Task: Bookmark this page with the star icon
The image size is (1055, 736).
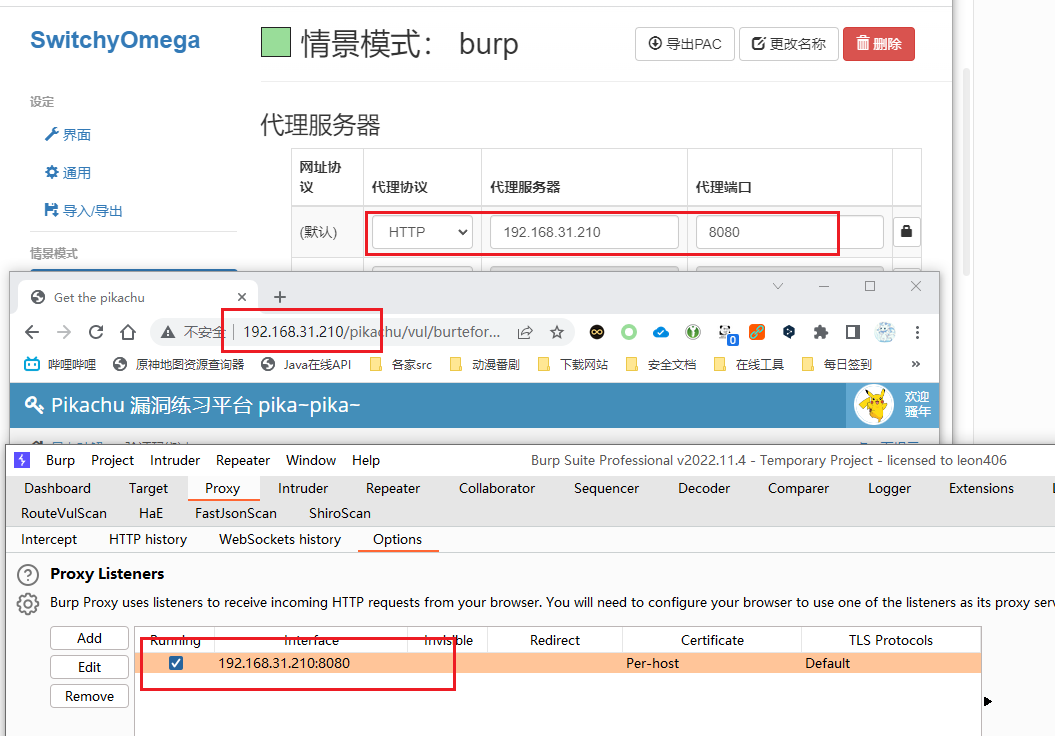Action: pos(557,332)
